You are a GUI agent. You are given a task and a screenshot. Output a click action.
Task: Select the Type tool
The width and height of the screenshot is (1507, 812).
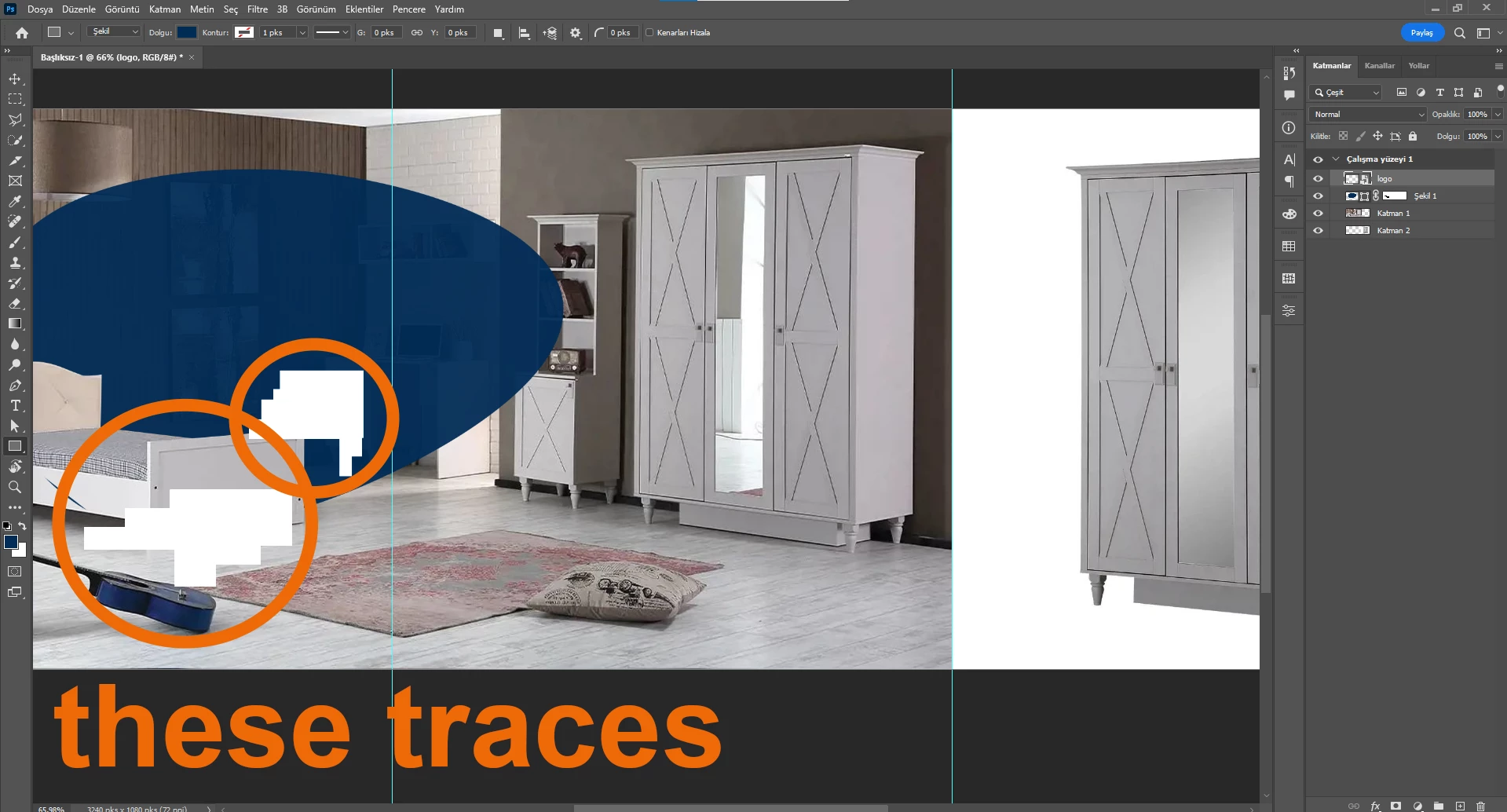point(15,405)
